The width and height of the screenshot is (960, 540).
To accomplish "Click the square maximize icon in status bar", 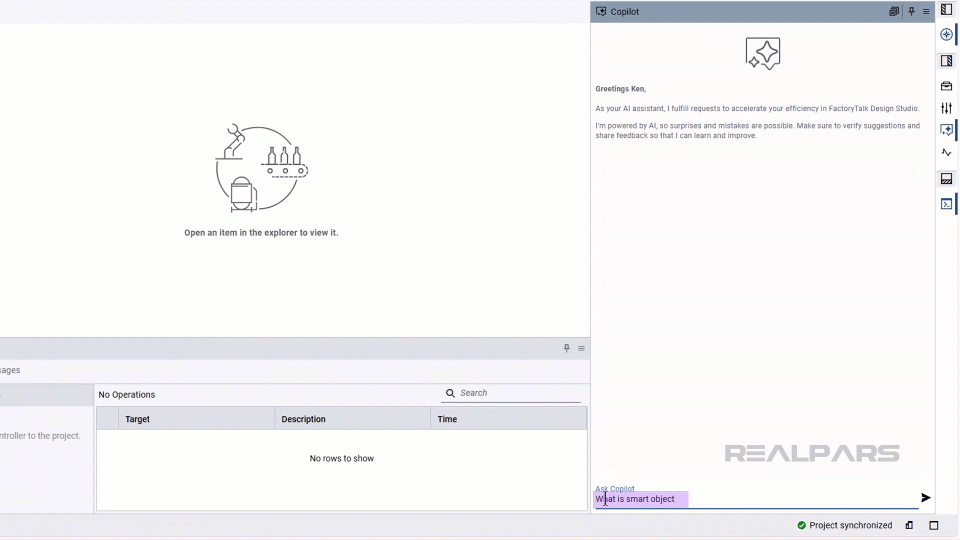I will click(934, 525).
